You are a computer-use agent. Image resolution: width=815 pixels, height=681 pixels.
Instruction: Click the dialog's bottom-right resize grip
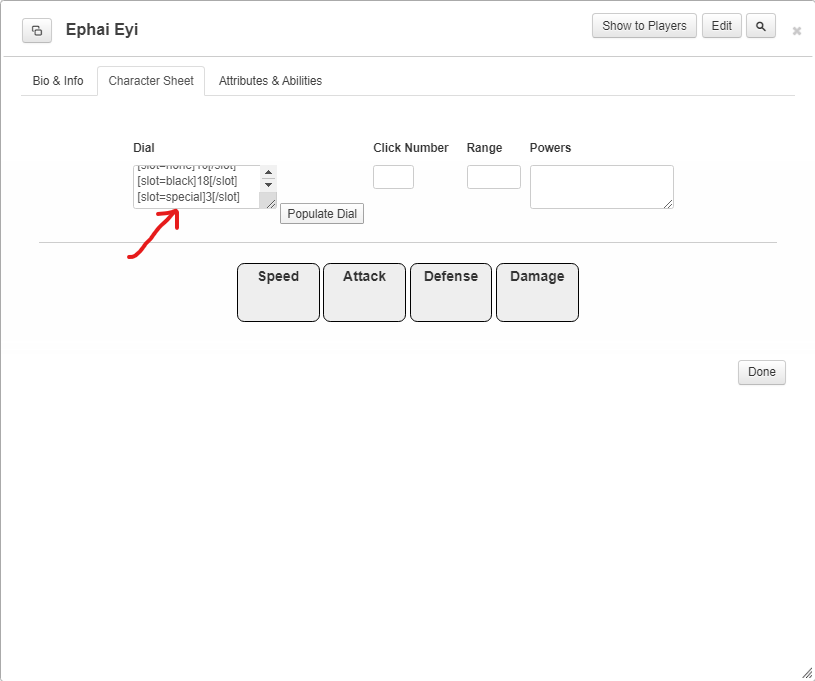click(807, 674)
